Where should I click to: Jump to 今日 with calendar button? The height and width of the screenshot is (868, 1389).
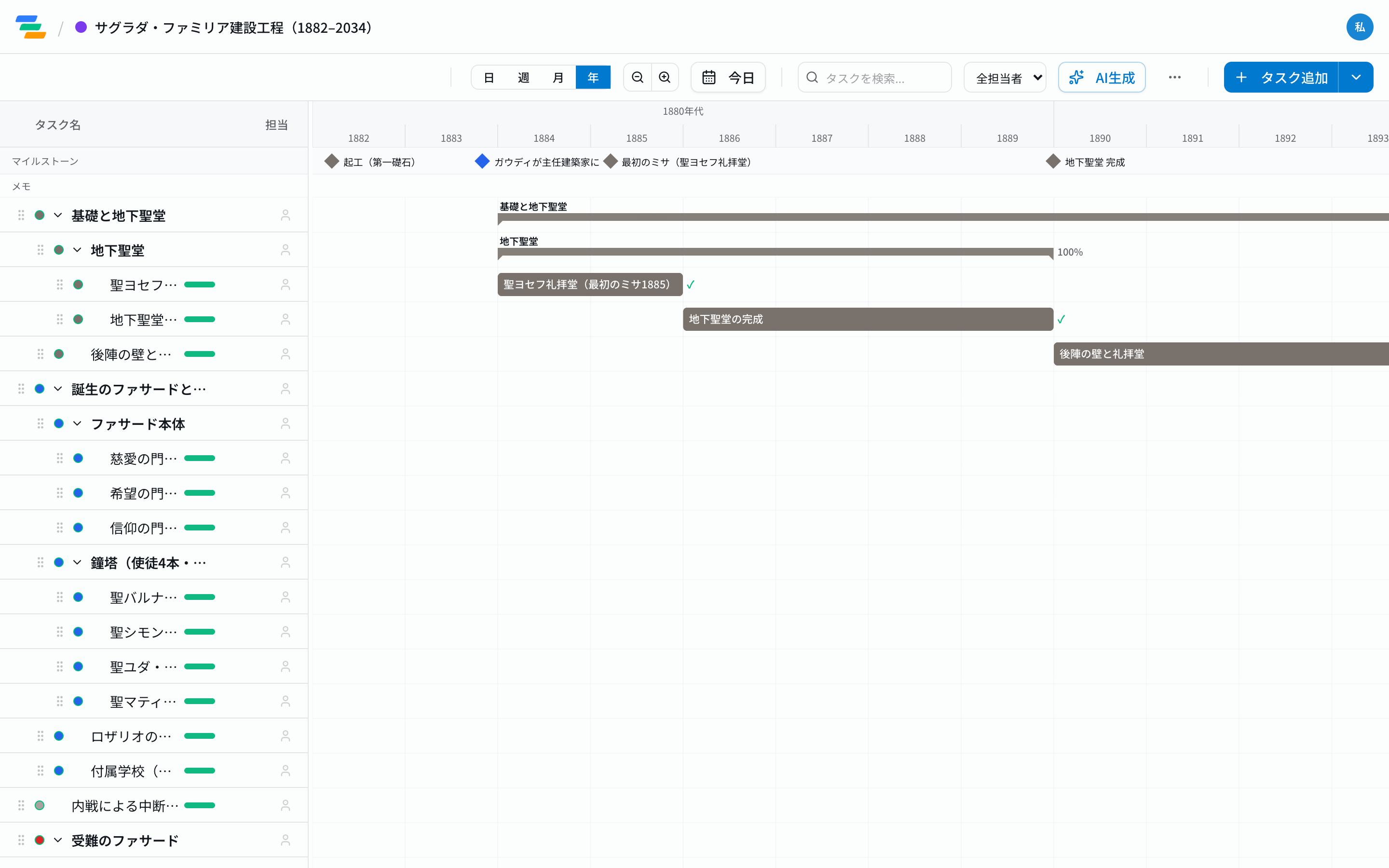tap(728, 78)
